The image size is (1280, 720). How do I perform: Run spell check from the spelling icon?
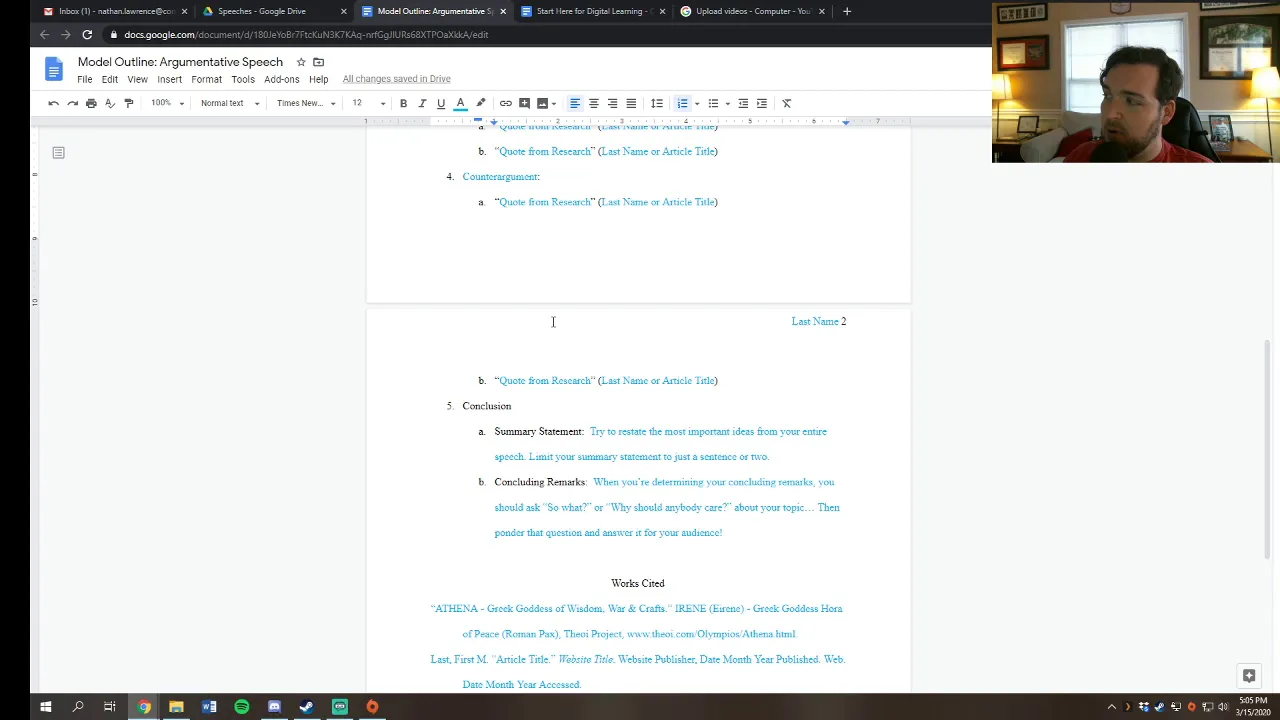tap(110, 103)
